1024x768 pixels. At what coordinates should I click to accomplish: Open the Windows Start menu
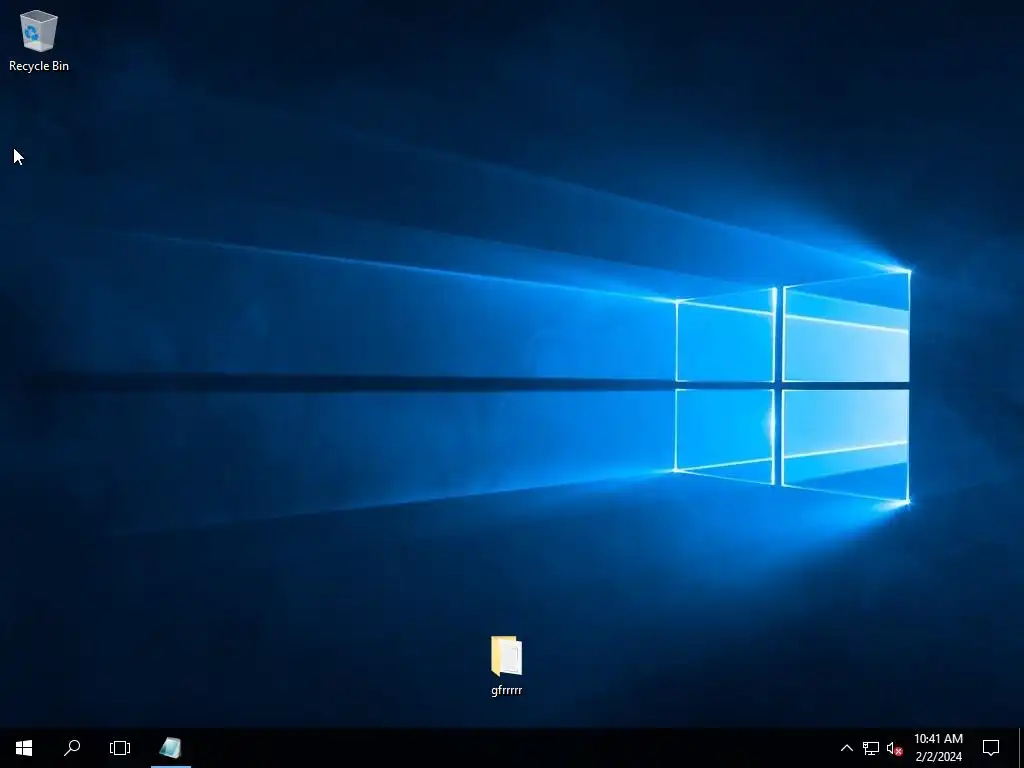pos(24,748)
